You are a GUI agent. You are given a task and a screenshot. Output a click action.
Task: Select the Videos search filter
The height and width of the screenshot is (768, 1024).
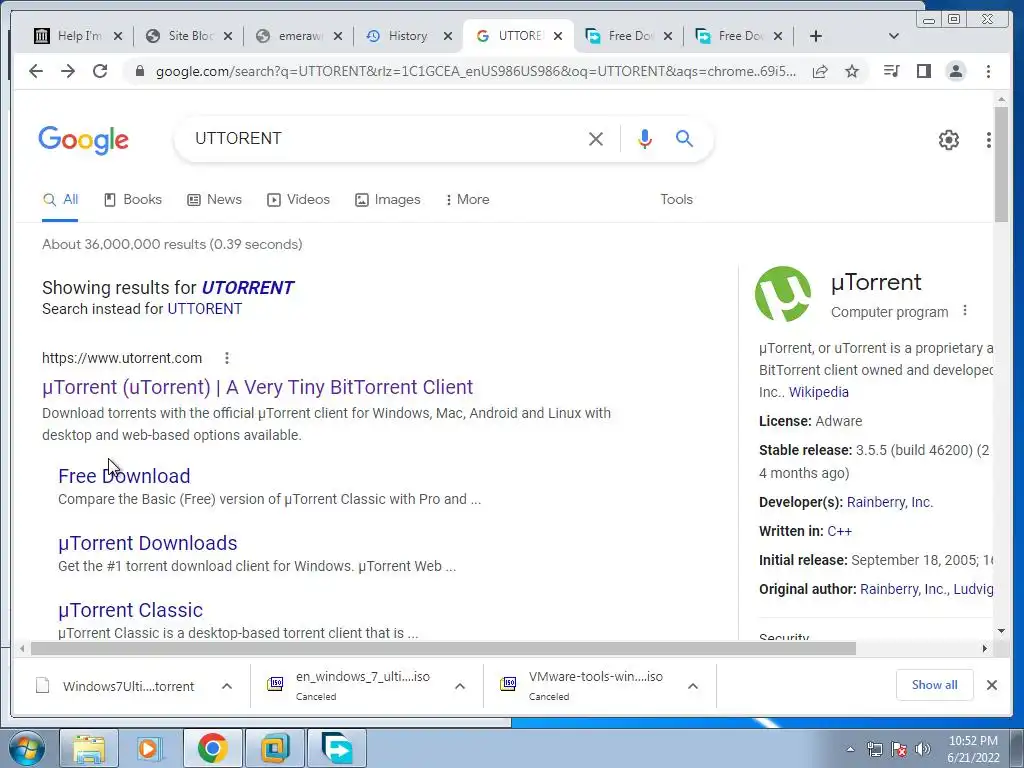(x=298, y=199)
